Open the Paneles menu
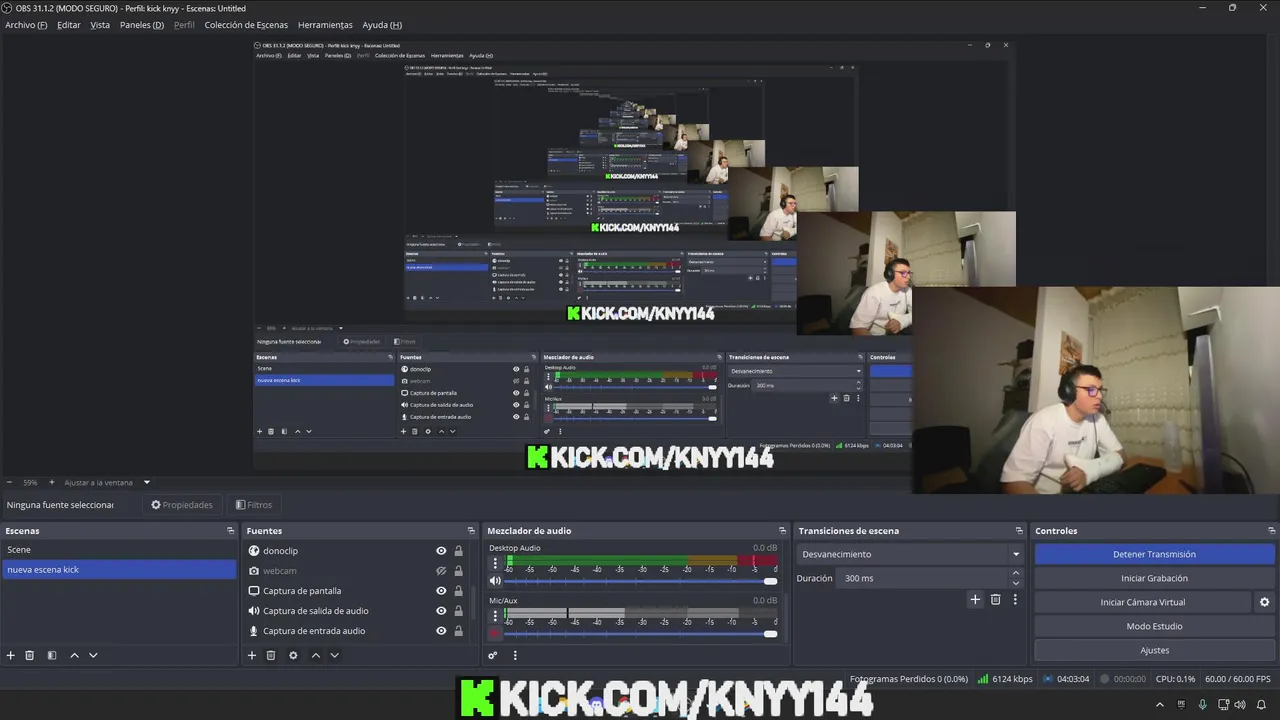The width and height of the screenshot is (1280, 720). (142, 25)
